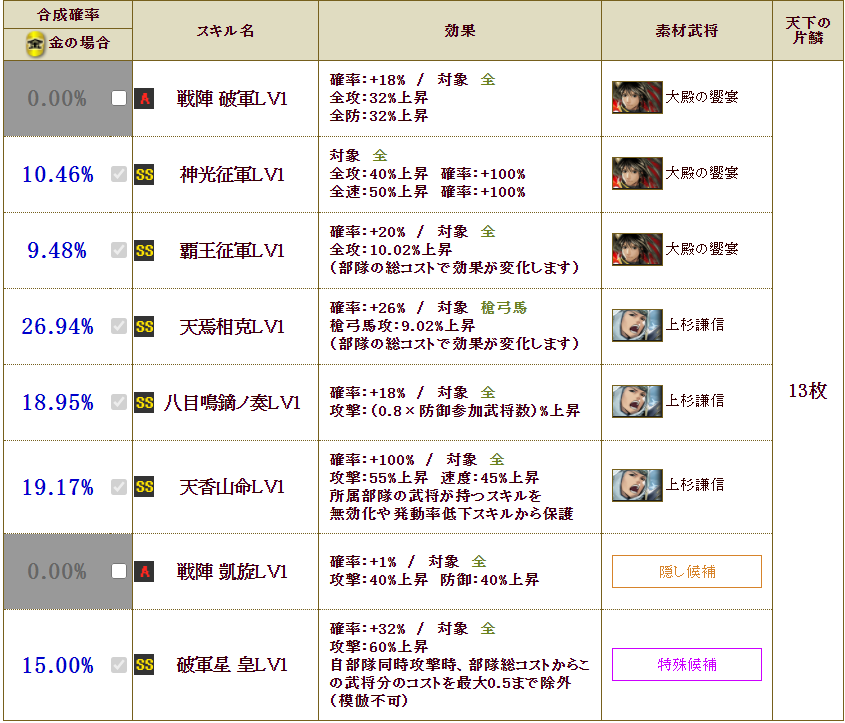Click the SS rank badge for 天焉相克LV1
Screen dimensions: 845x723
tap(144, 326)
